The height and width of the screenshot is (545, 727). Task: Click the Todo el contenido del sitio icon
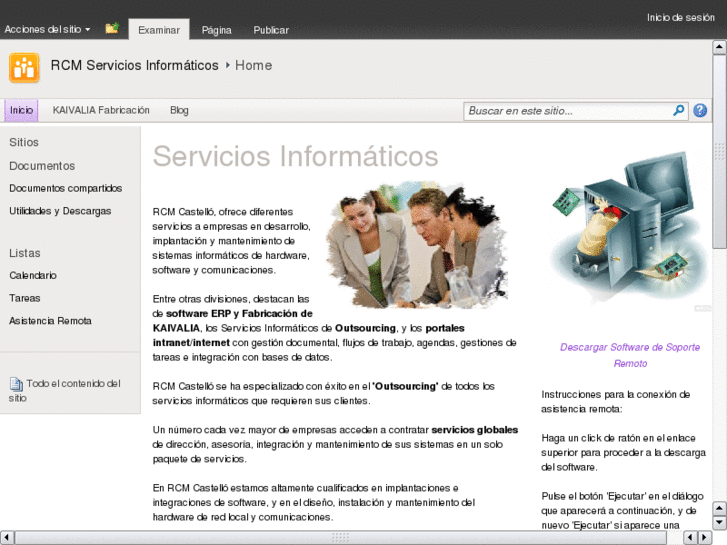pyautogui.click(x=16, y=384)
